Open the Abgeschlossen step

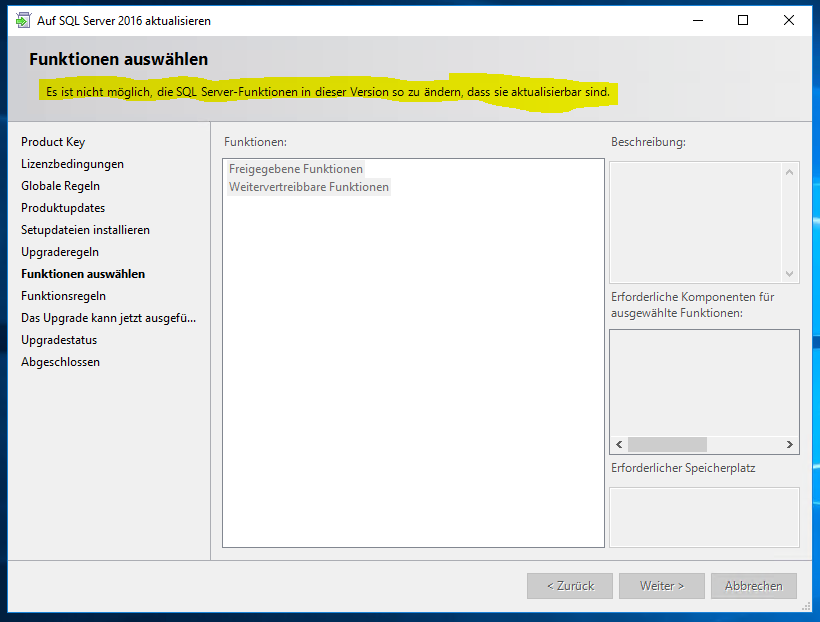tap(60, 362)
